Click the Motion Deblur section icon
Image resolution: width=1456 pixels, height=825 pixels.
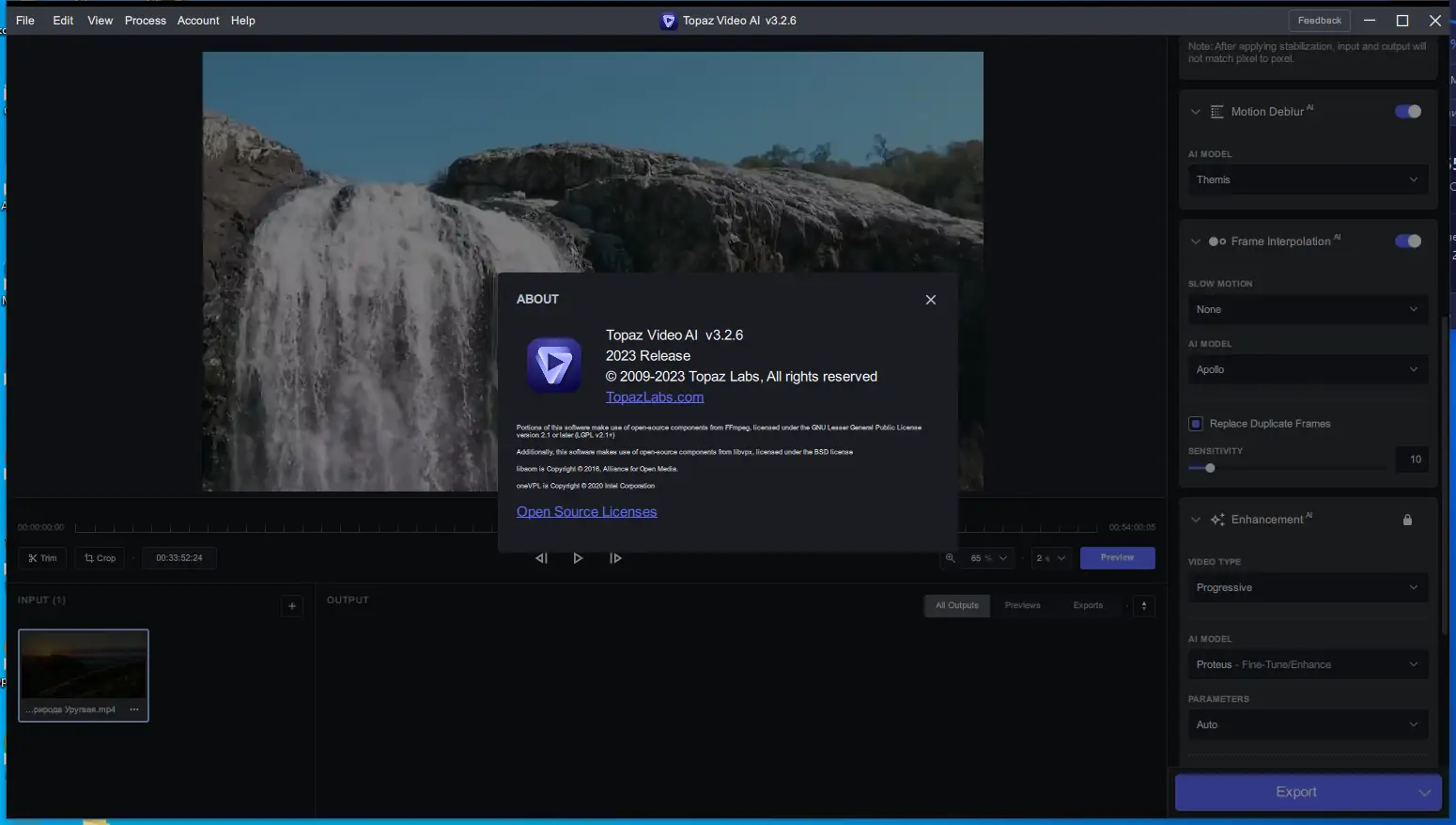pyautogui.click(x=1216, y=112)
